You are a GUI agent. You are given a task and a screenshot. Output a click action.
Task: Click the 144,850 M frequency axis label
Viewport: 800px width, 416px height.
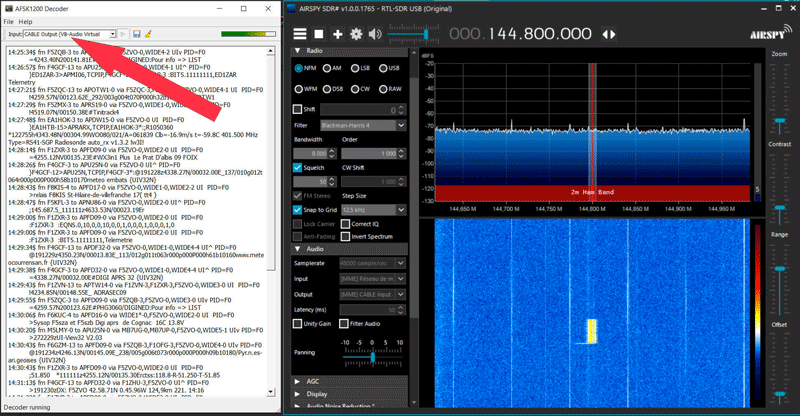635,209
